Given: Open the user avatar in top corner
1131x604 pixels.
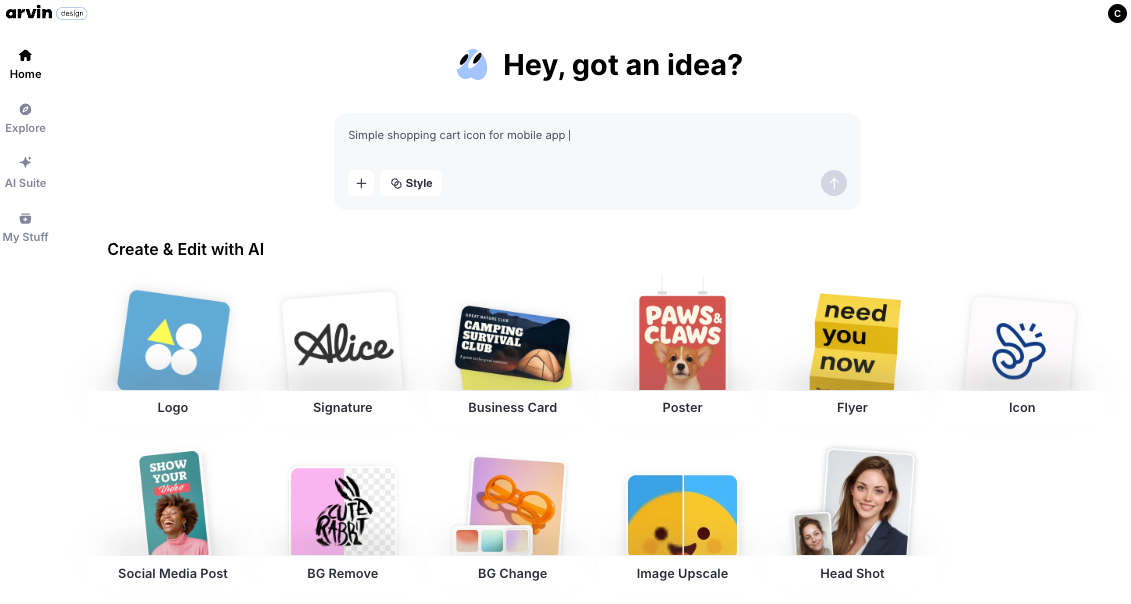Looking at the screenshot, I should coord(1117,14).
